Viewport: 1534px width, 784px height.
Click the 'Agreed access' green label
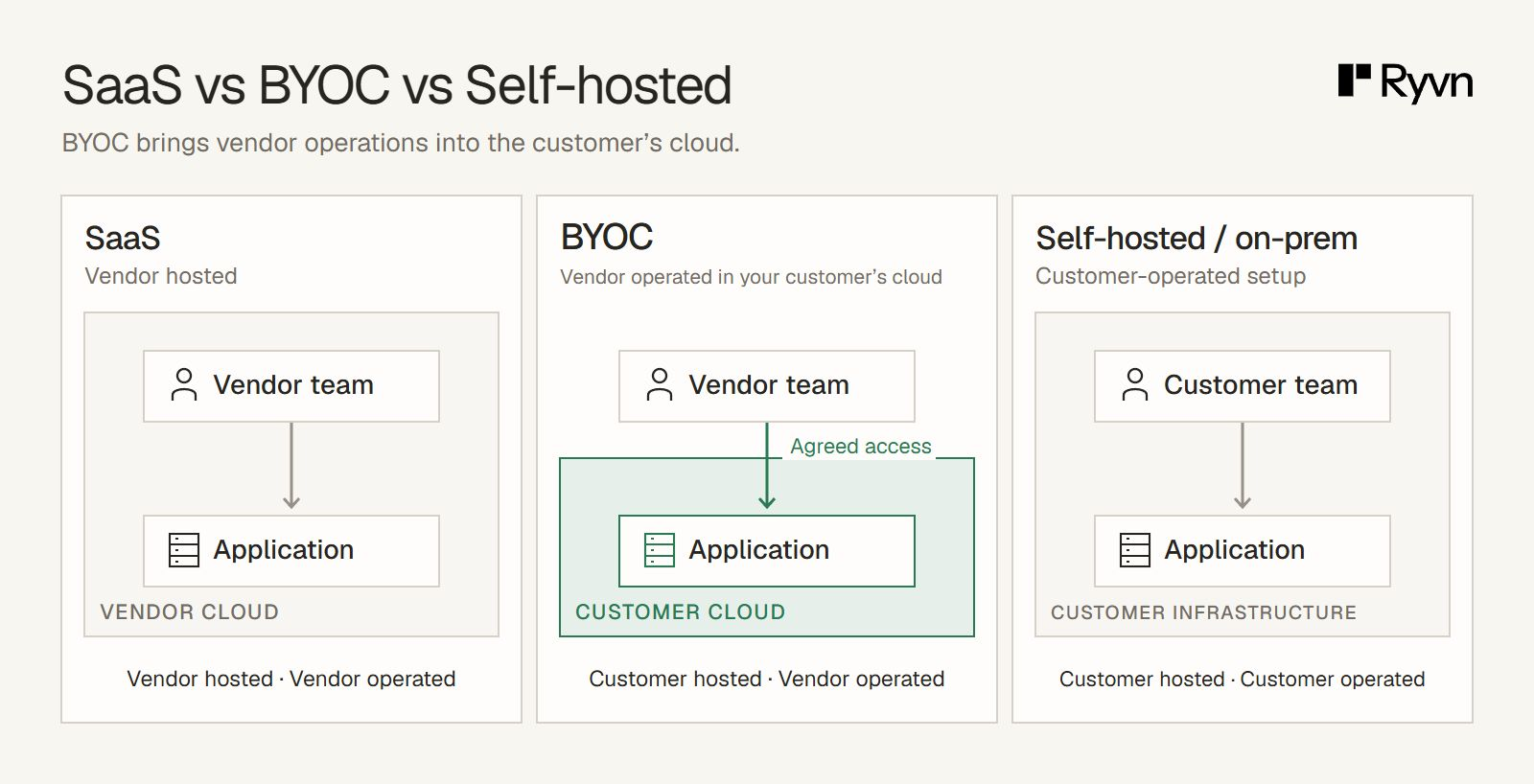[861, 447]
